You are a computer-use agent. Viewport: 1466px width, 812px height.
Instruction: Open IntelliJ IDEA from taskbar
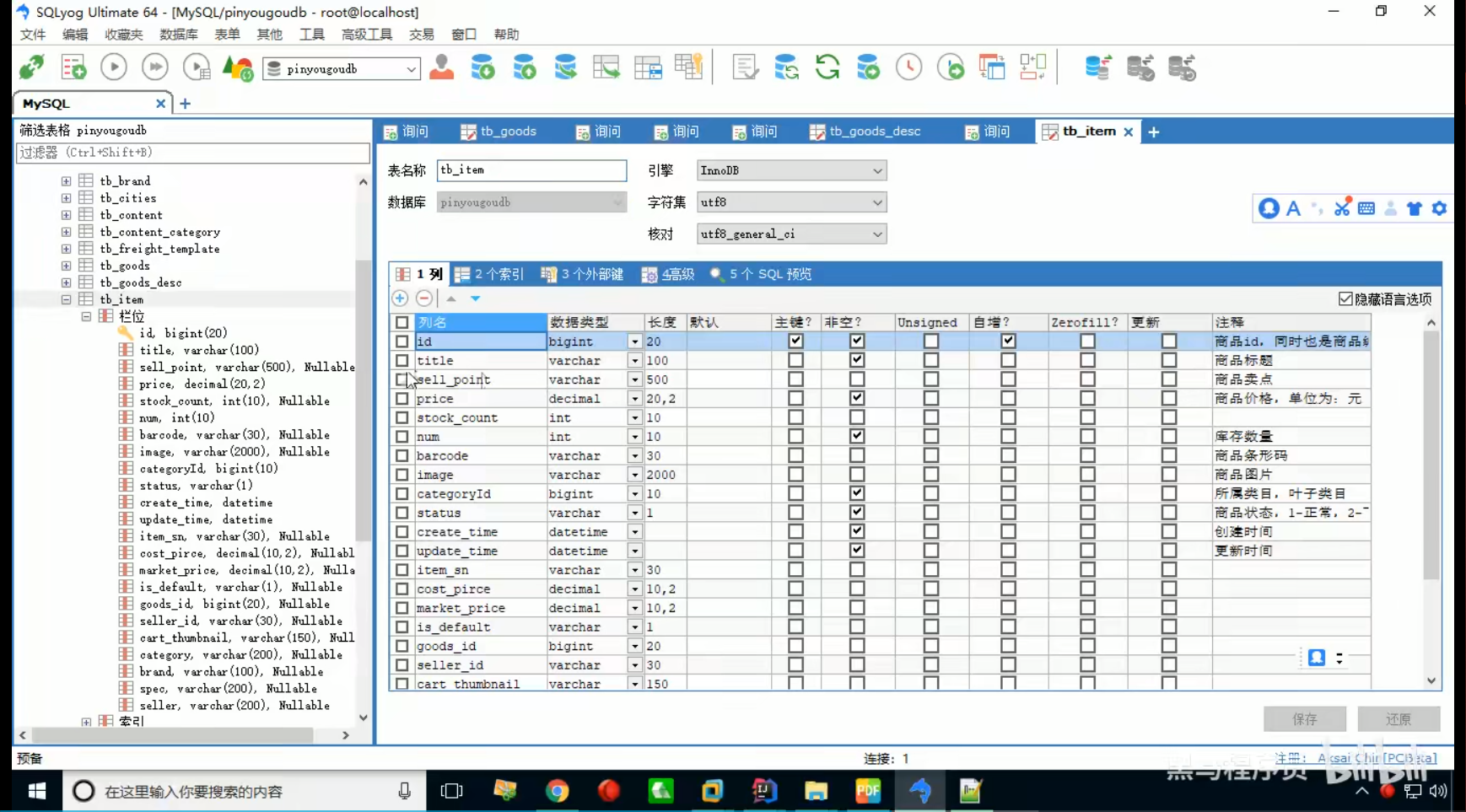pyautogui.click(x=764, y=791)
